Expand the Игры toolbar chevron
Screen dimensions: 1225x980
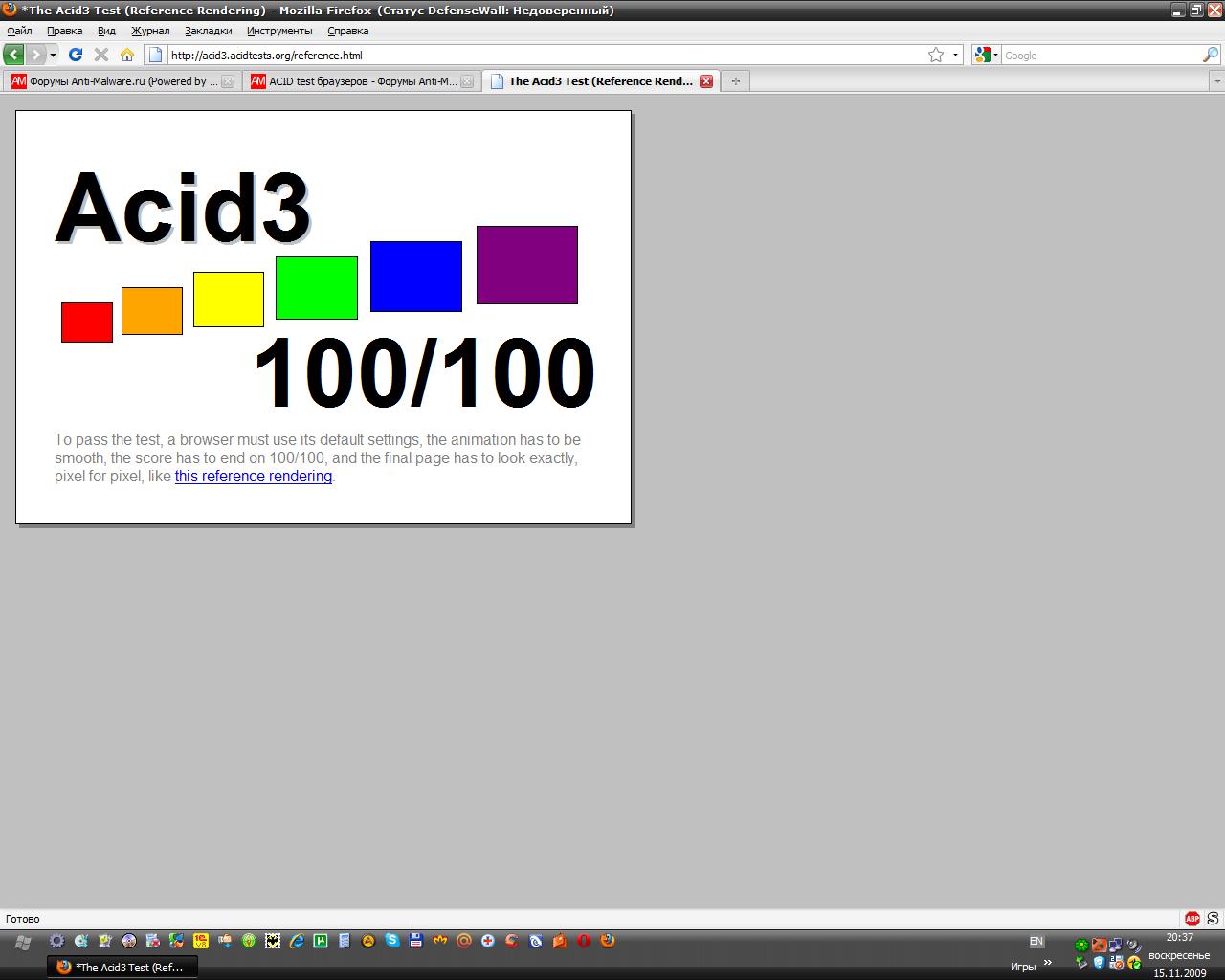(1048, 963)
